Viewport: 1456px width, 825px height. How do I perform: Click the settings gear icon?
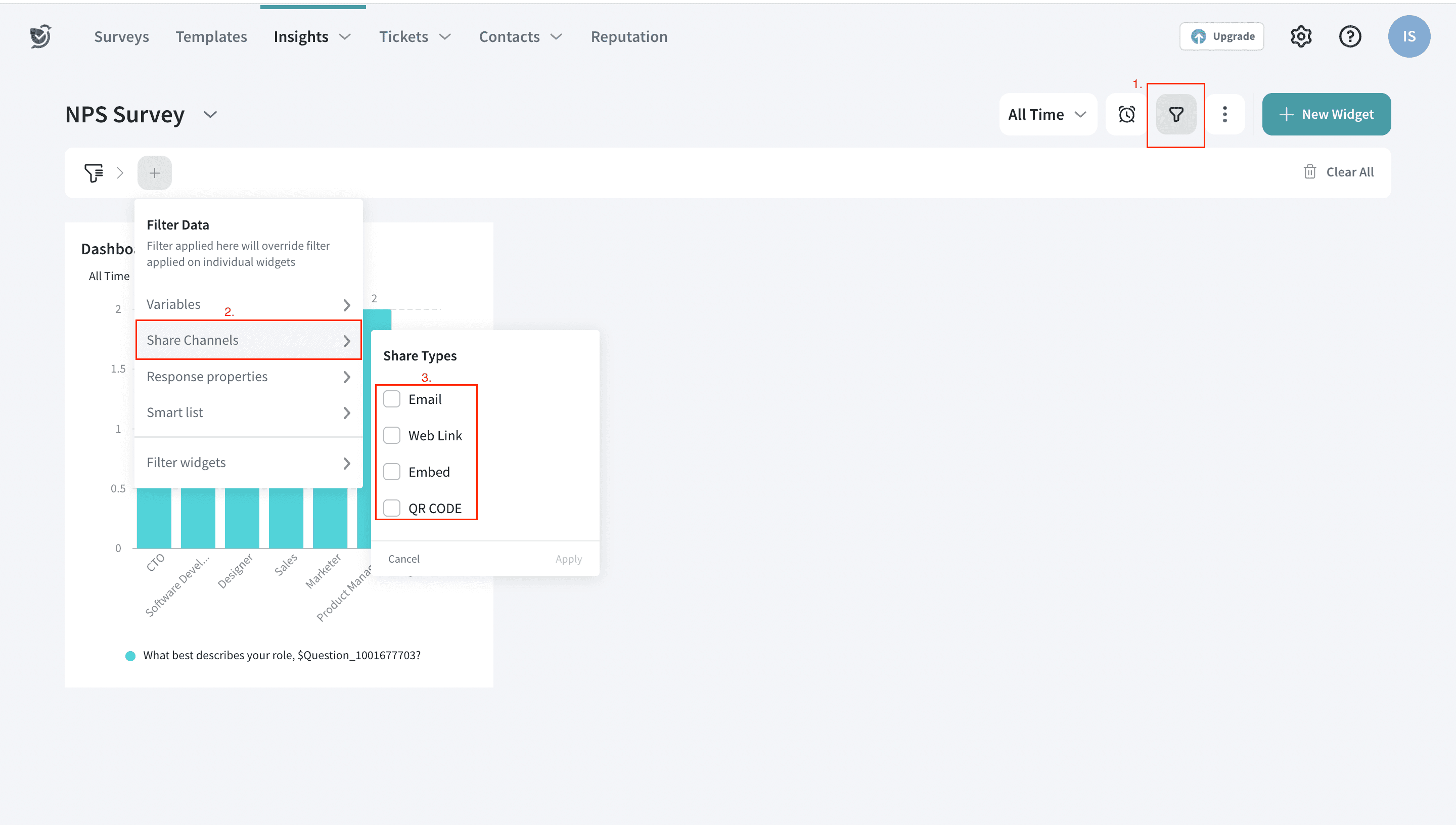click(x=1301, y=37)
